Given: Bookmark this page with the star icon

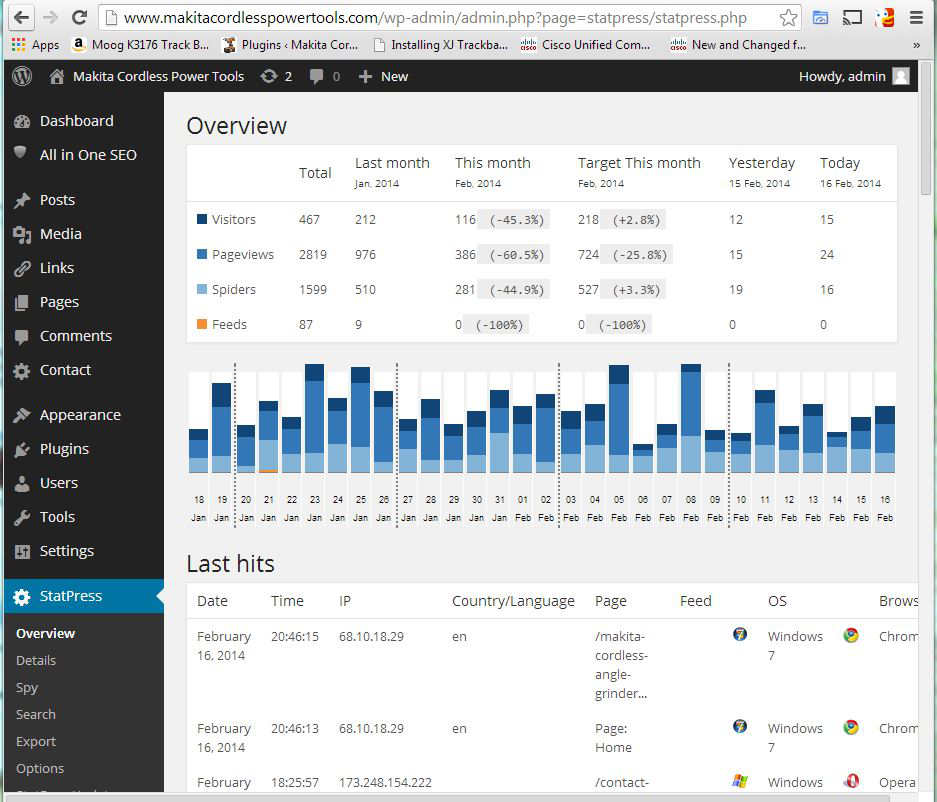Looking at the screenshot, I should (788, 18).
